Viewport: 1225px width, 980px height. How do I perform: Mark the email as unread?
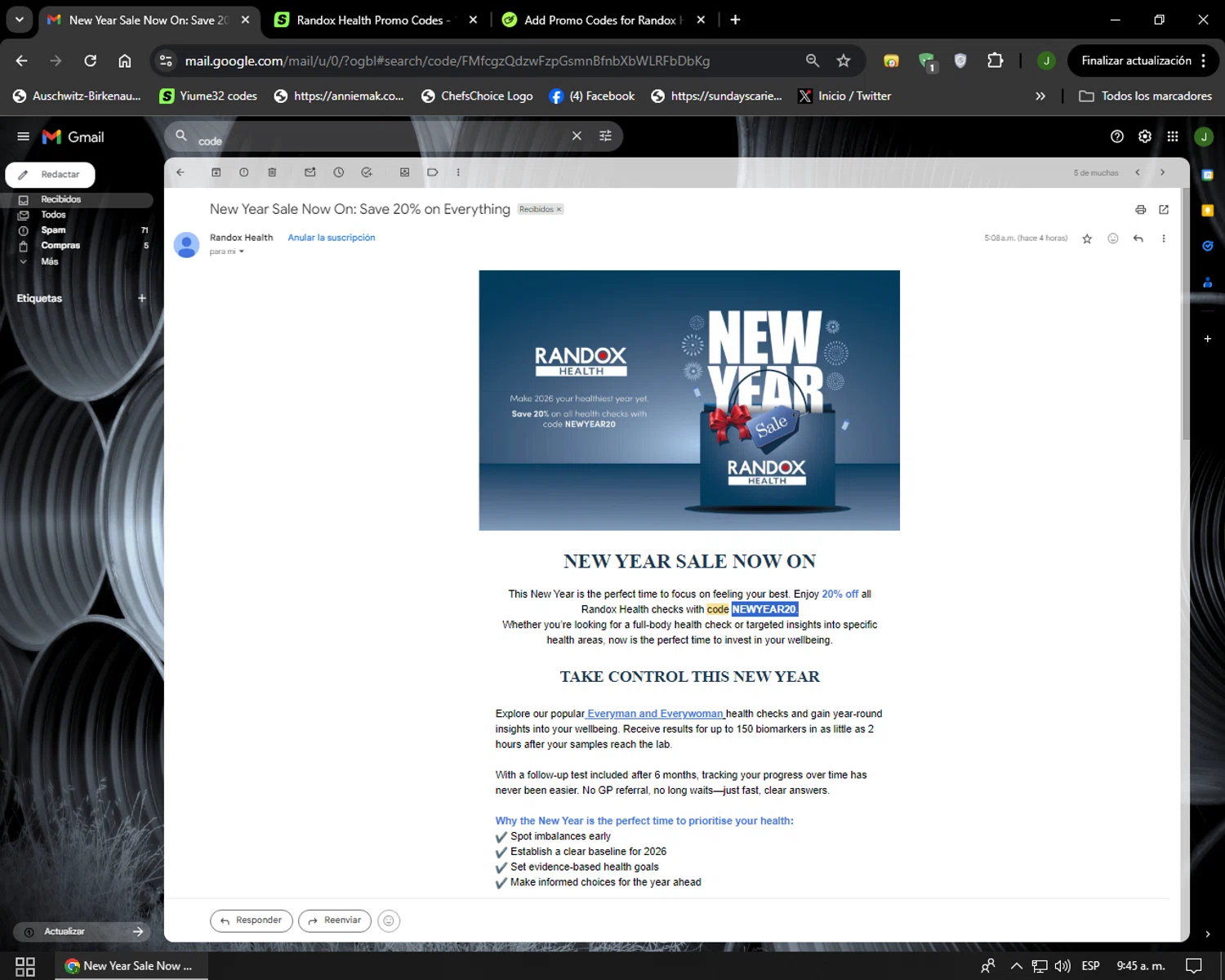(x=310, y=172)
